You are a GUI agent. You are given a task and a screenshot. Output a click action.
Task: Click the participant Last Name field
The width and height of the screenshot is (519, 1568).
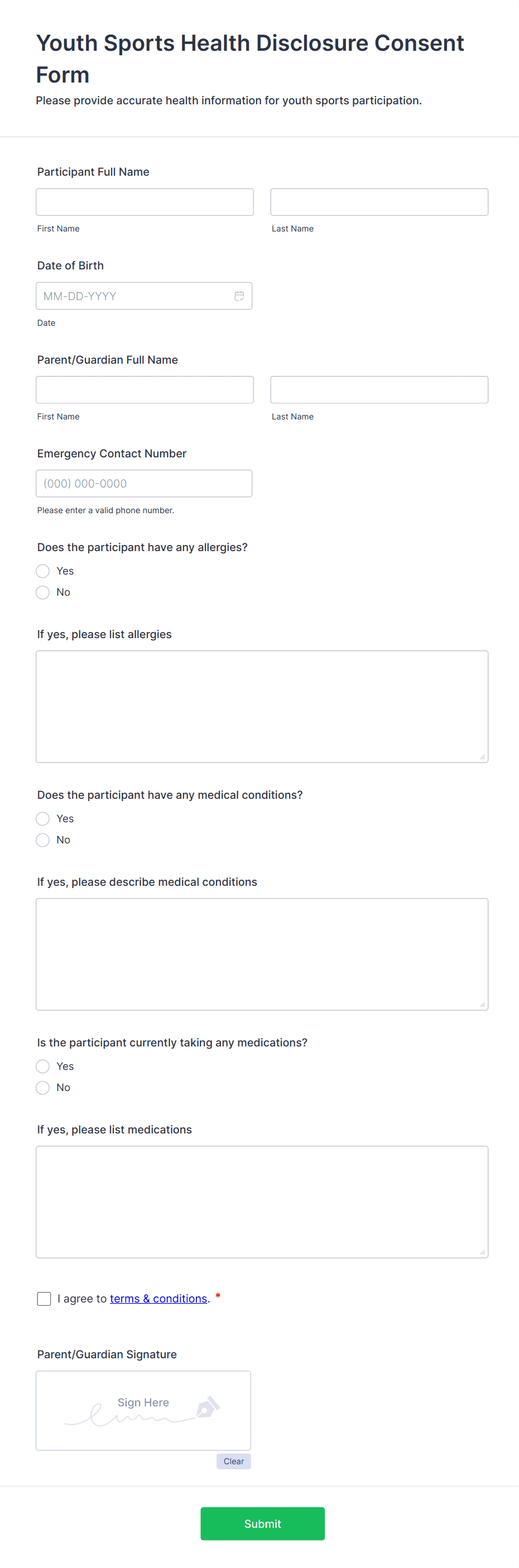click(x=379, y=201)
